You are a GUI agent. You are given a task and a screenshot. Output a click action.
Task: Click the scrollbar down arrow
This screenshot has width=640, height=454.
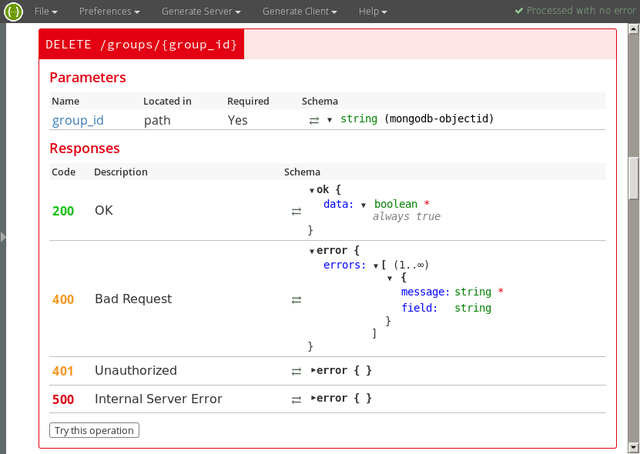click(633, 448)
